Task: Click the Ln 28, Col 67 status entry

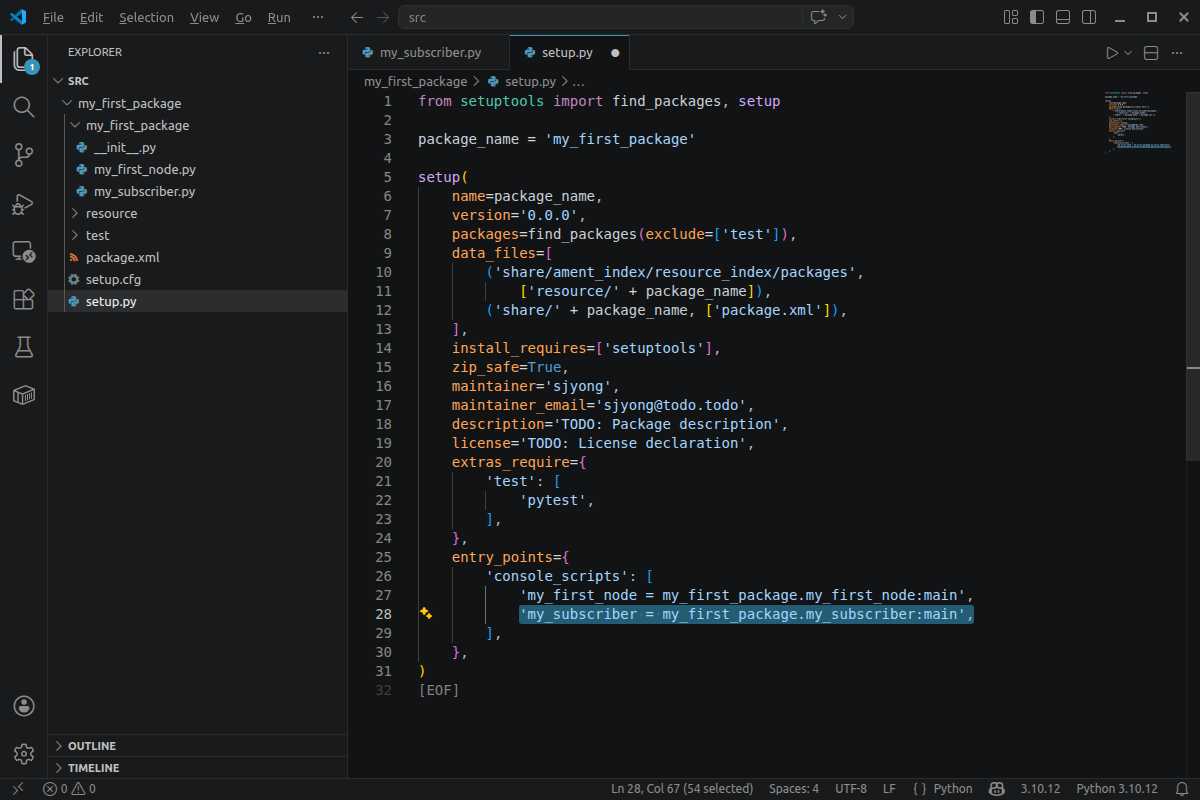Action: point(682,788)
